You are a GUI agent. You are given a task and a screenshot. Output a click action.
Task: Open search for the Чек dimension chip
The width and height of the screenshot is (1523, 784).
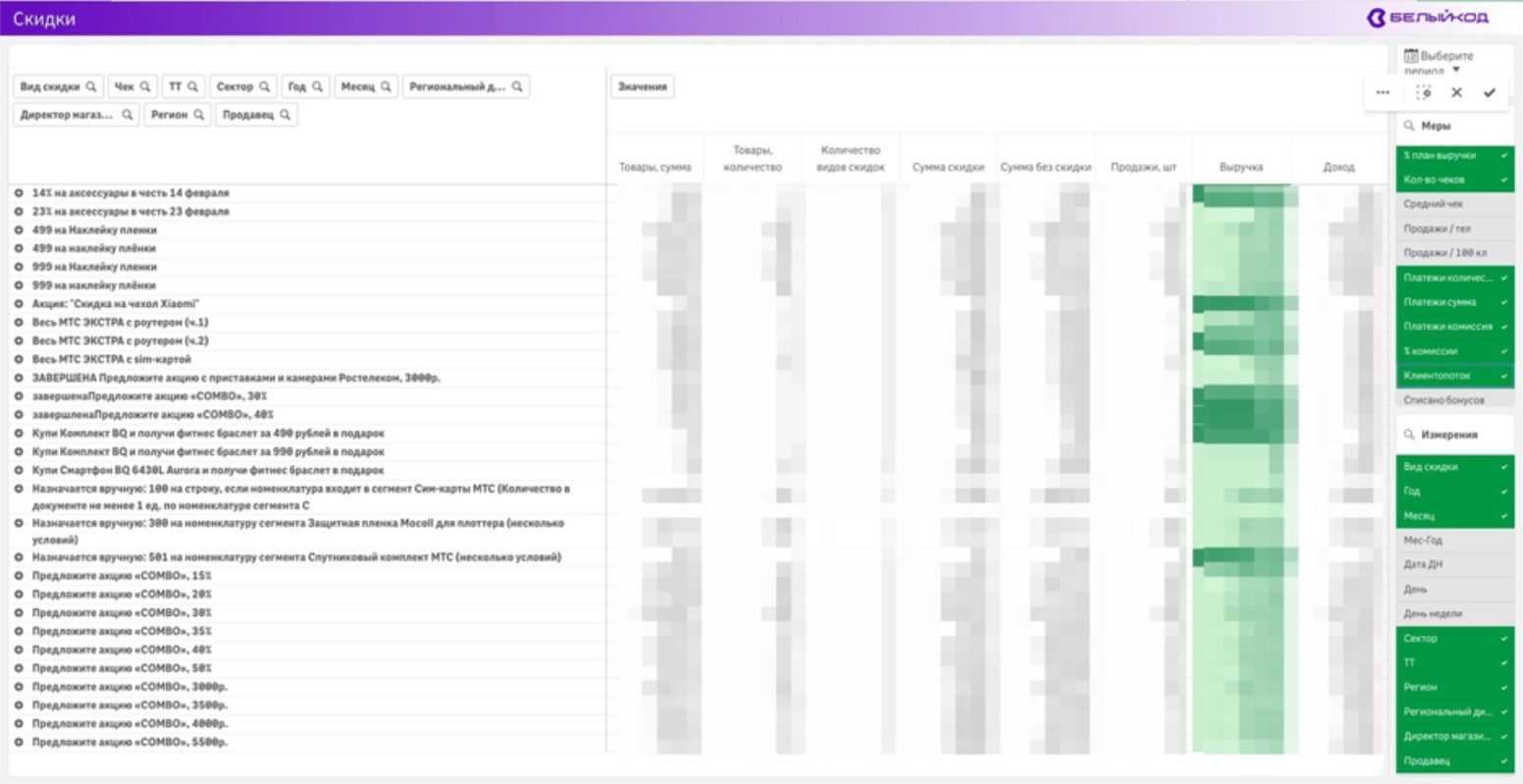[145, 86]
